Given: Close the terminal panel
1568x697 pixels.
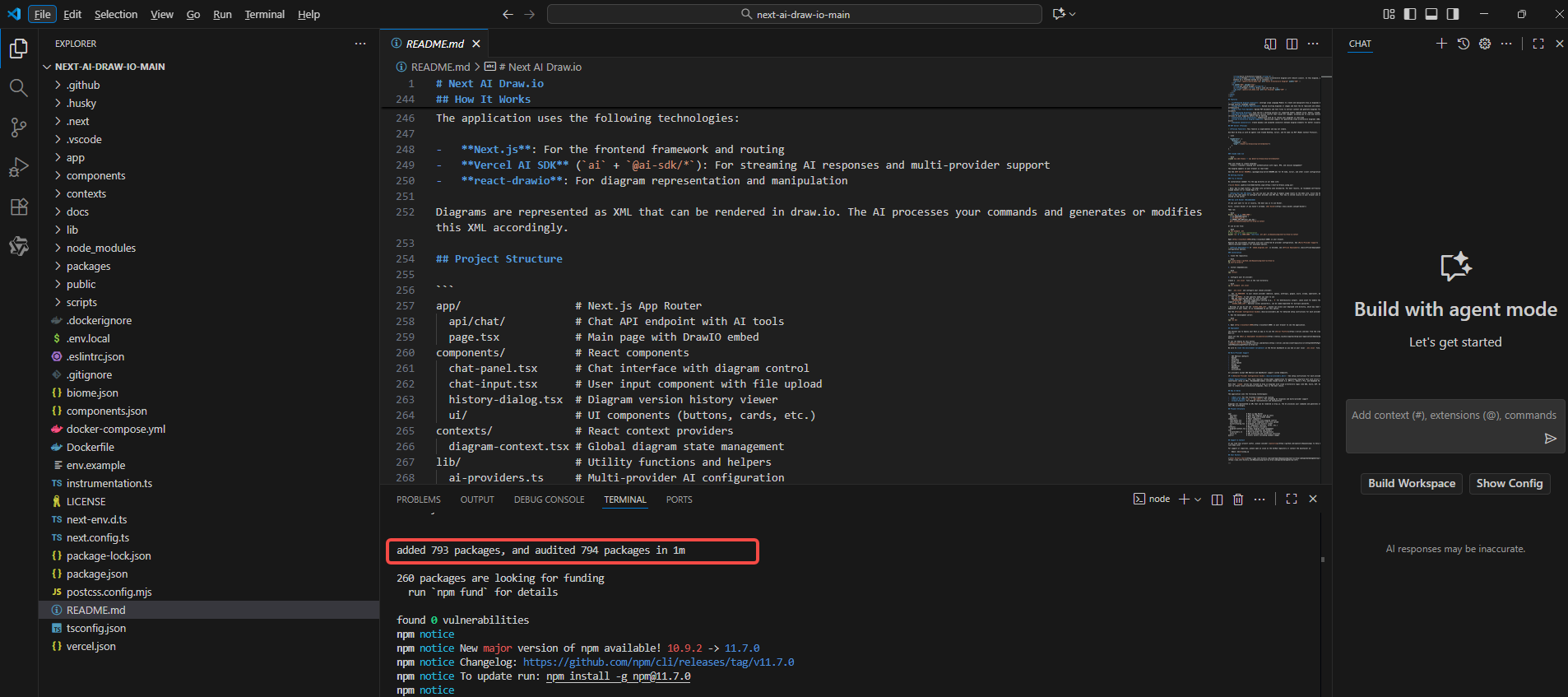Looking at the screenshot, I should [1313, 499].
